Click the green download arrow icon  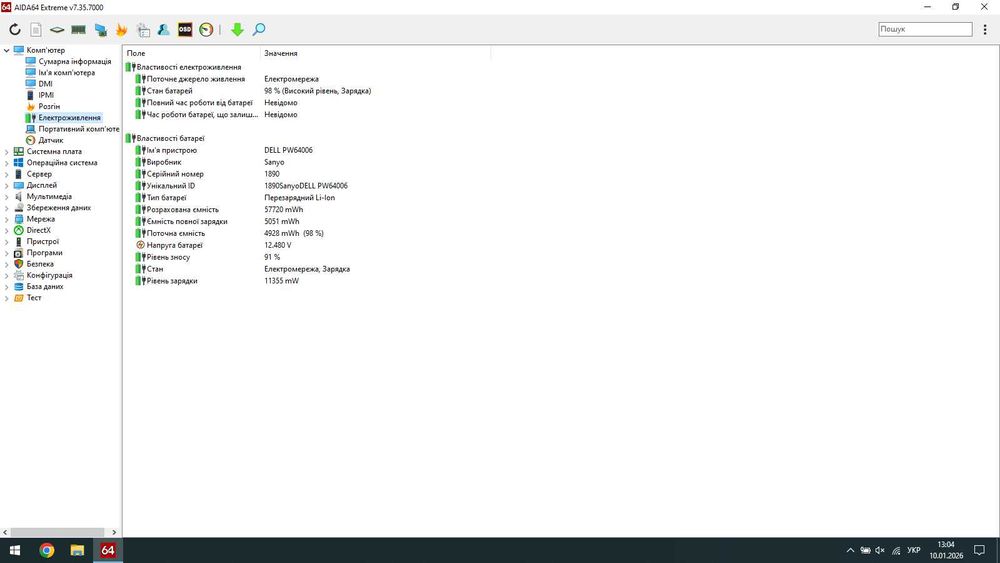(237, 29)
